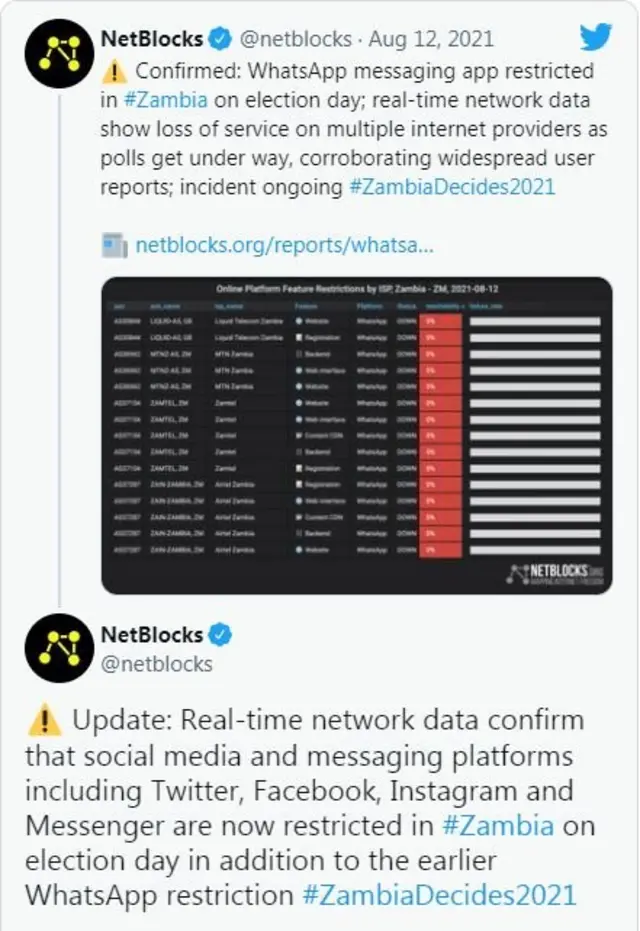Click warning emoji before "Update" text
This screenshot has width=640, height=931.
pyautogui.click(x=43, y=720)
